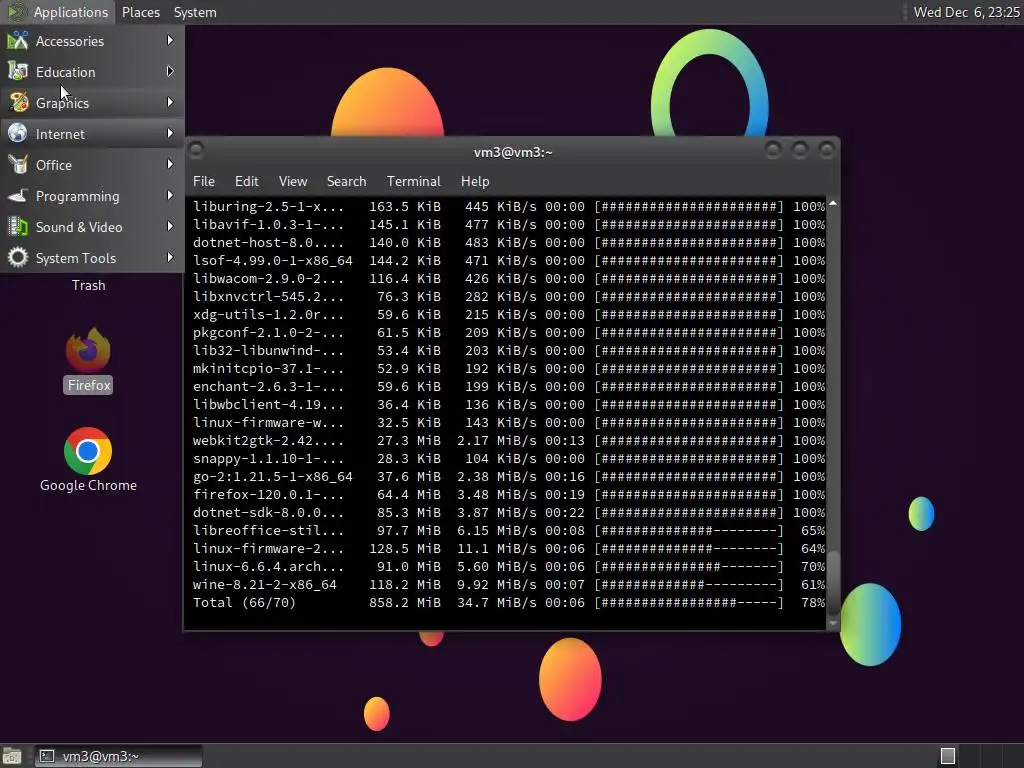Click the clock showing Wed Dec 6, 23:25
Viewport: 1024px width, 768px height.
[966, 12]
